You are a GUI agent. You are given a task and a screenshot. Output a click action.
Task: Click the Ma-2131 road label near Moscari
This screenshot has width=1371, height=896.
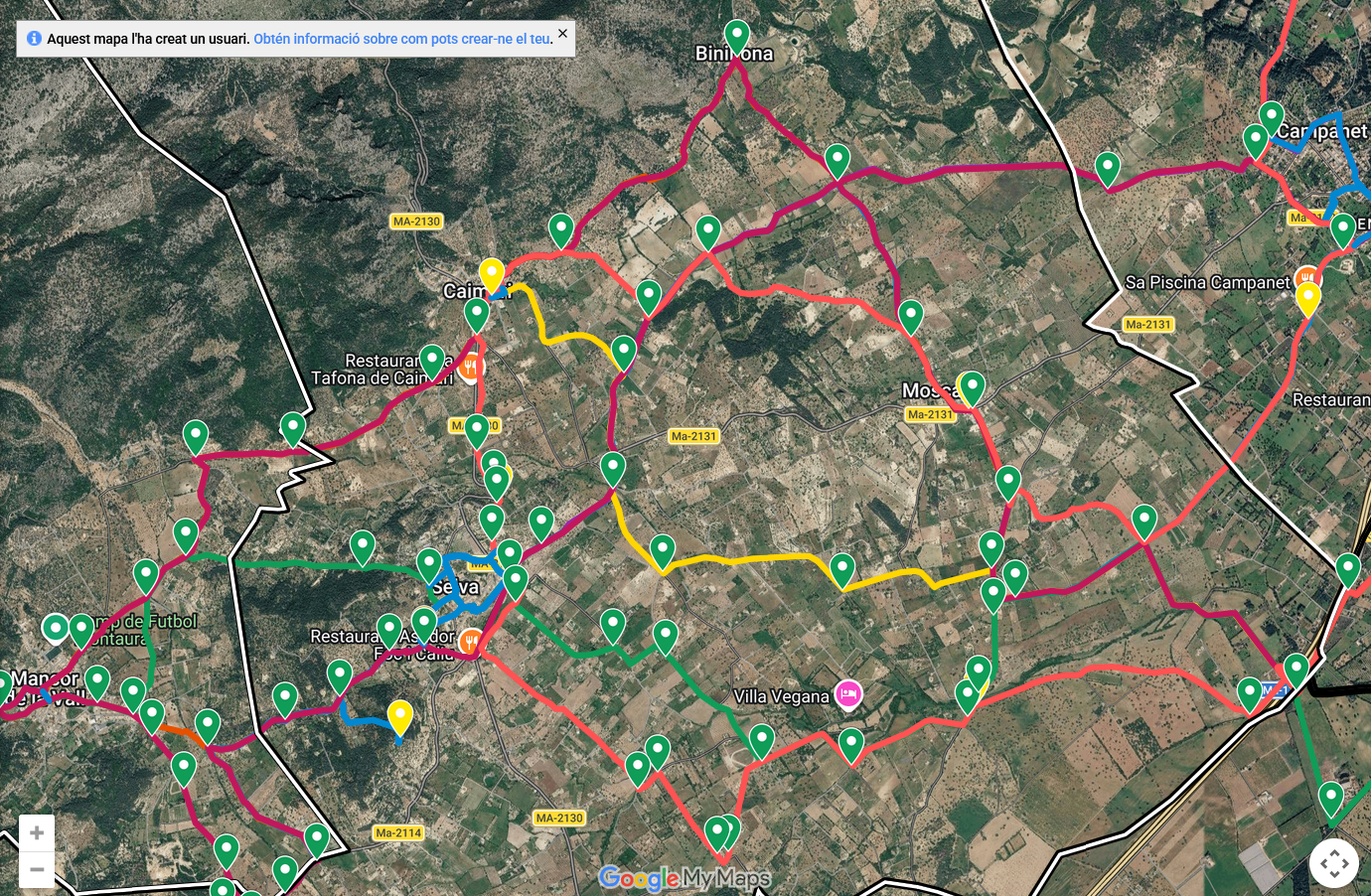point(930,414)
